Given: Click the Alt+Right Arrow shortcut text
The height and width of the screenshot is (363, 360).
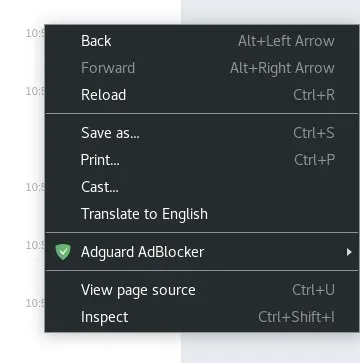Looking at the screenshot, I should (x=282, y=68).
